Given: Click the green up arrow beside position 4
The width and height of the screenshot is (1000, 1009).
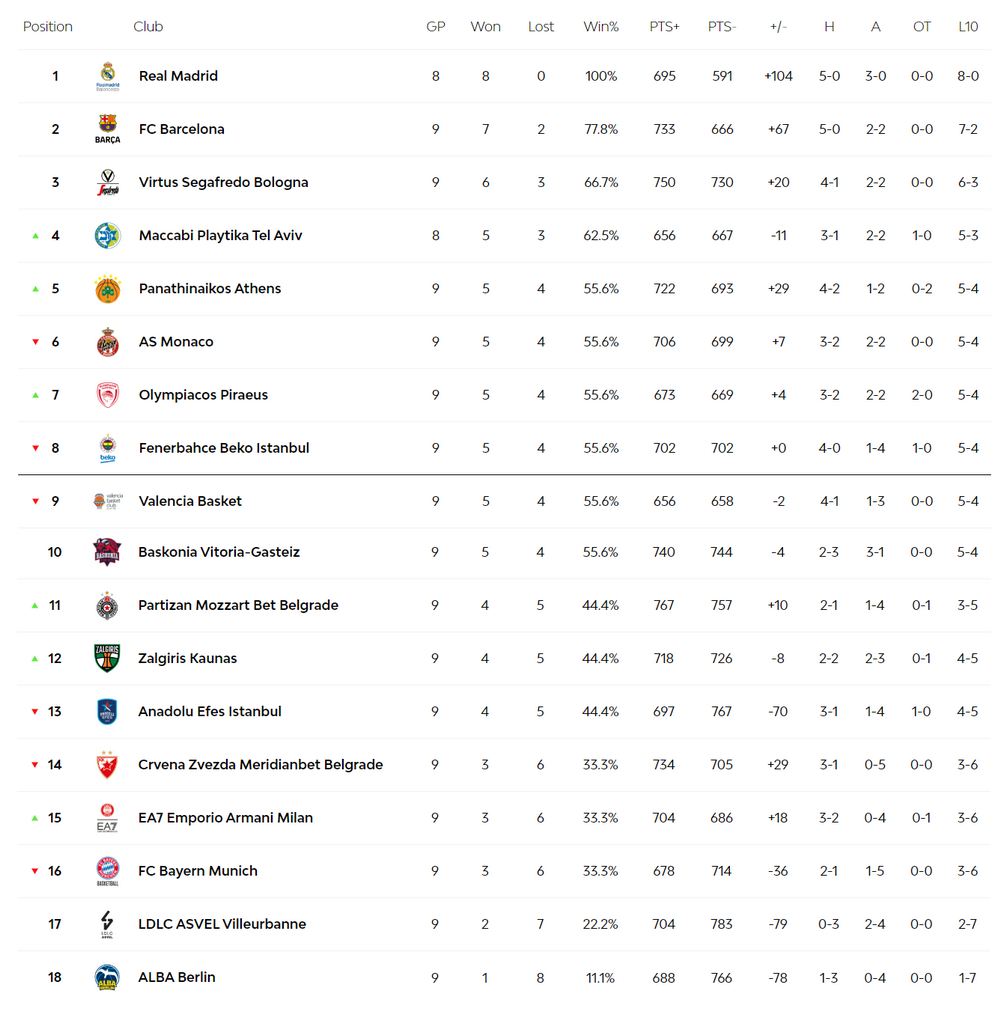Looking at the screenshot, I should point(36,236).
